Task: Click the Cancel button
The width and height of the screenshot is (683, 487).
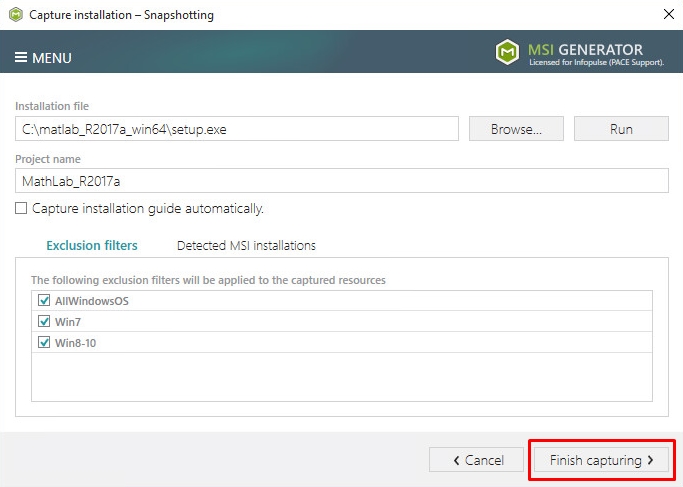Action: pos(476,460)
